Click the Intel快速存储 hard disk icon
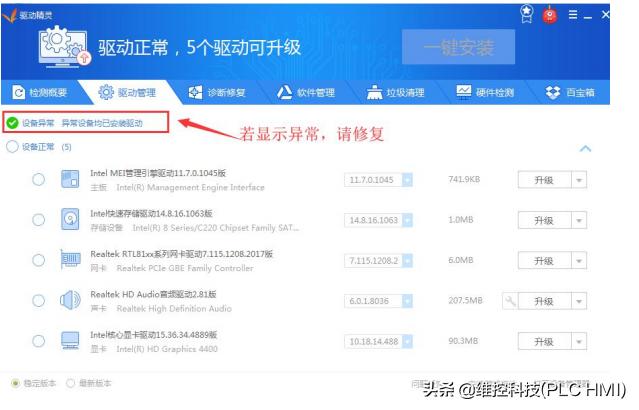The image size is (639, 410). (x=70, y=219)
